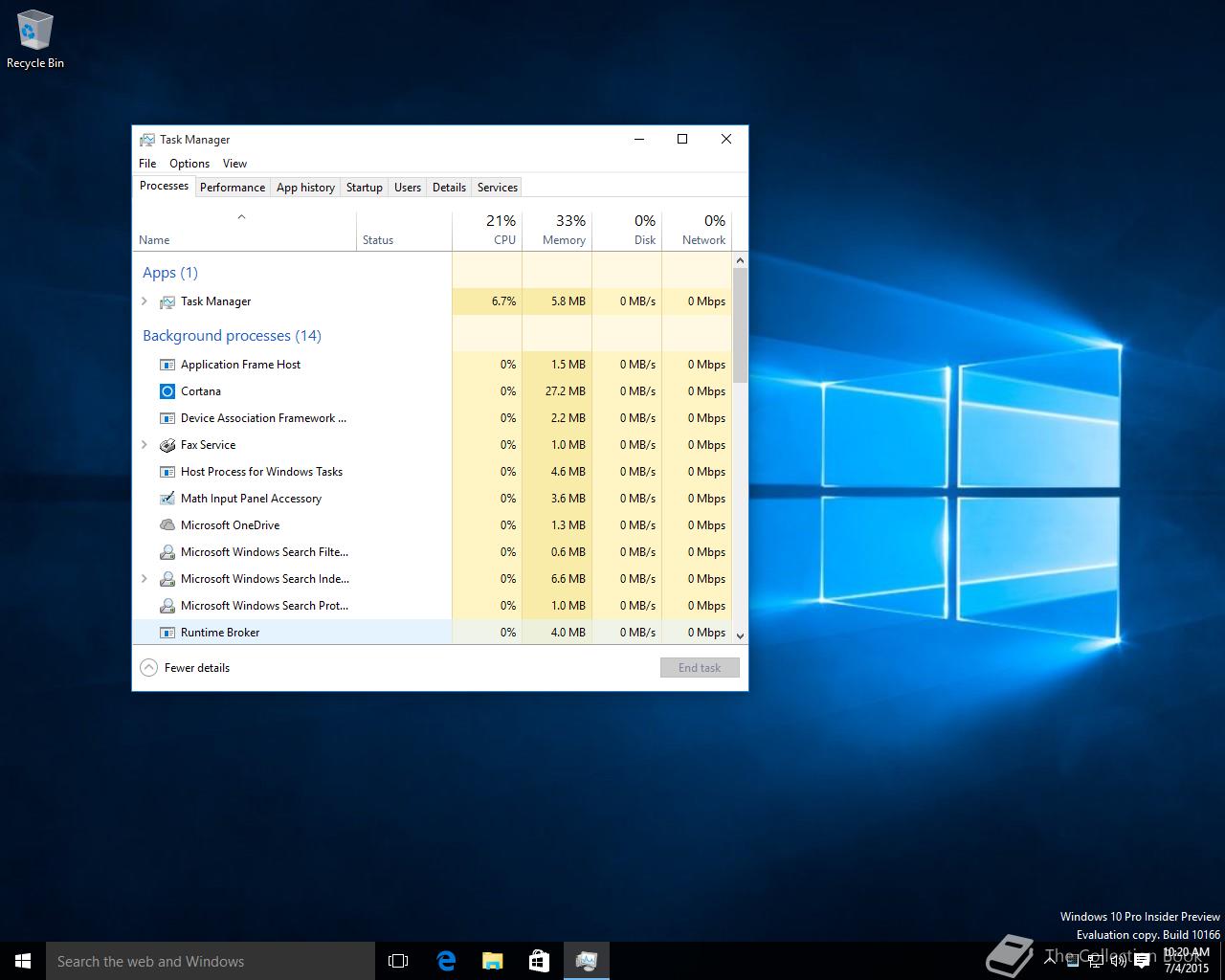
Task: Click the Application Frame Host icon
Action: [167, 365]
